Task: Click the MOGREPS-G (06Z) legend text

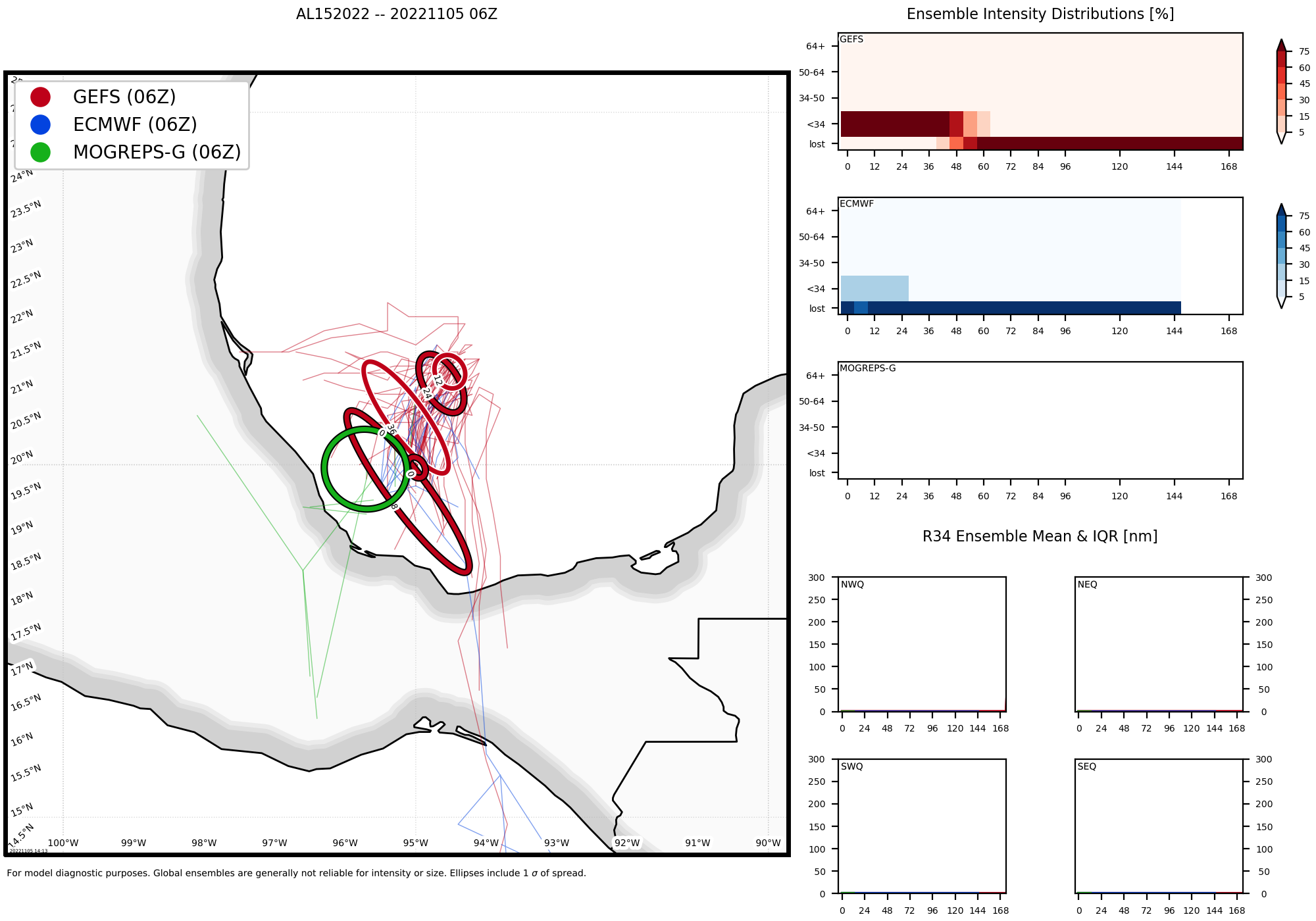Action: click(157, 152)
